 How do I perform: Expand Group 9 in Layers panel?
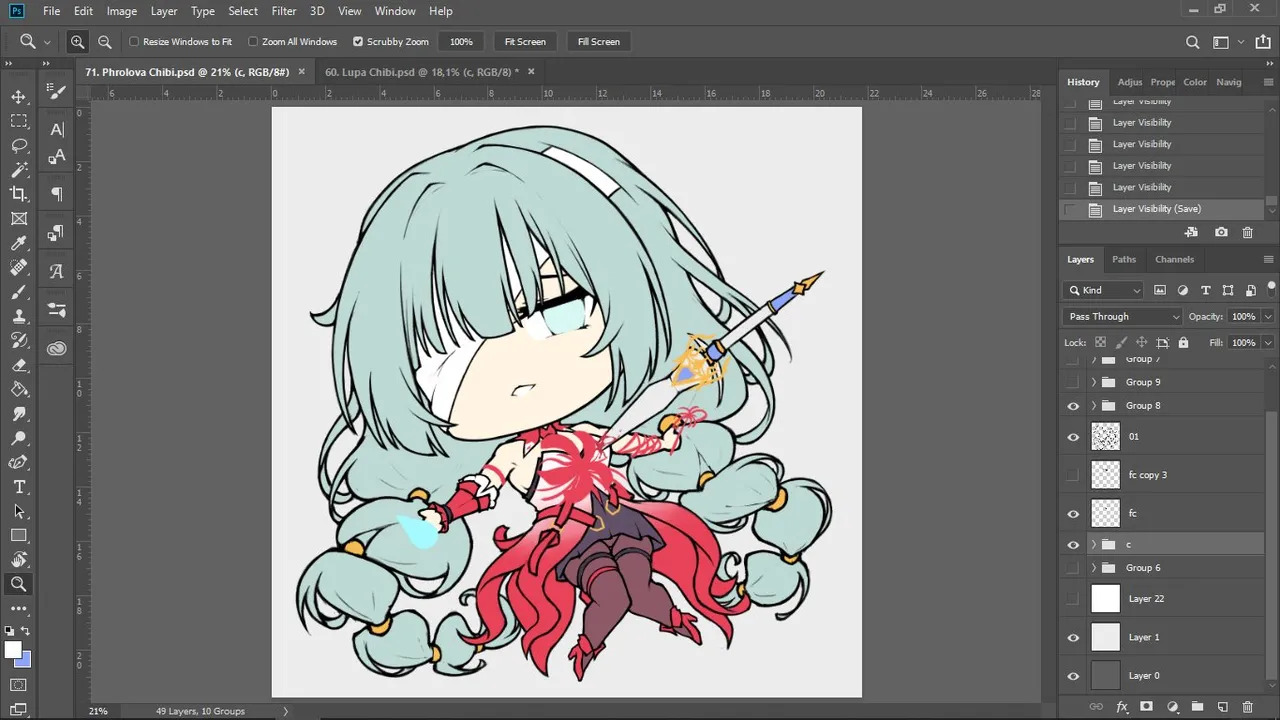tap(1094, 382)
